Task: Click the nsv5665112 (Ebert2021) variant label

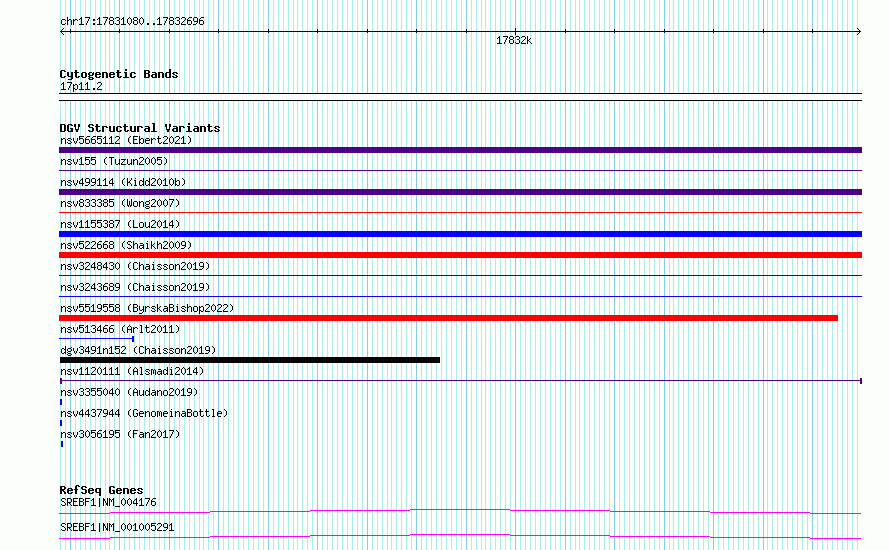Action: [126, 140]
